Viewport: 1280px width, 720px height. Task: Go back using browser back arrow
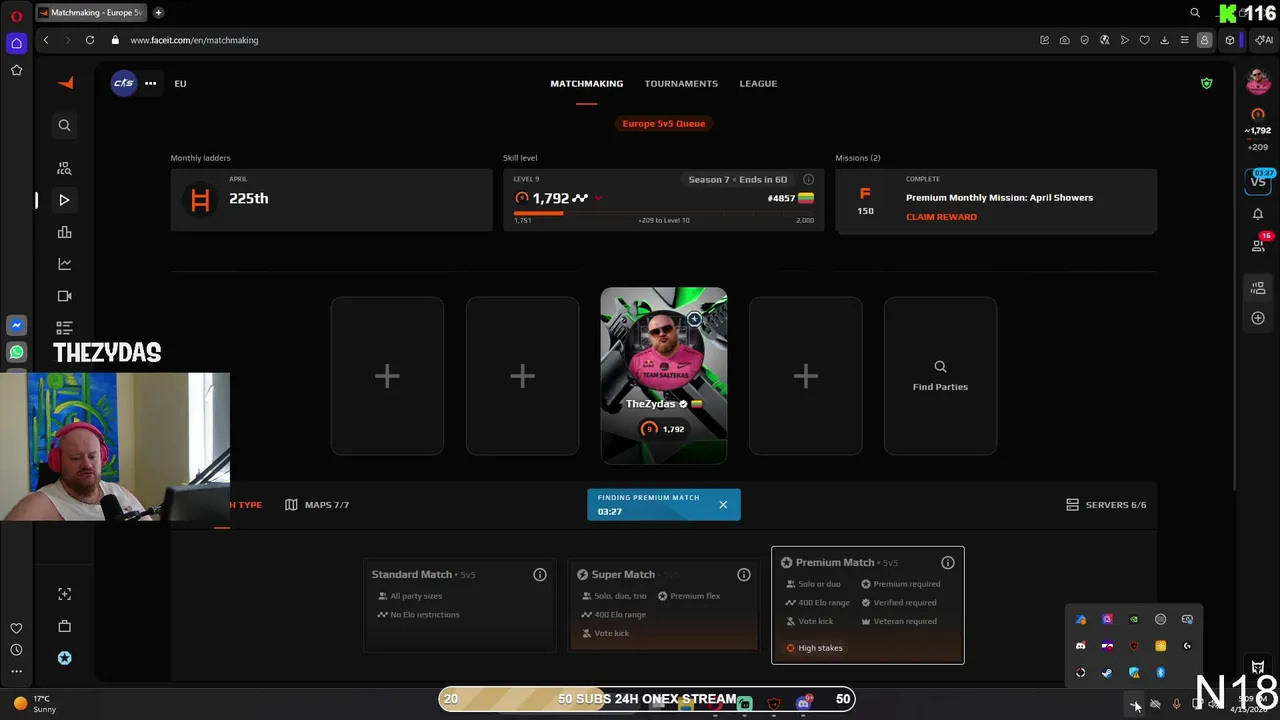(46, 40)
